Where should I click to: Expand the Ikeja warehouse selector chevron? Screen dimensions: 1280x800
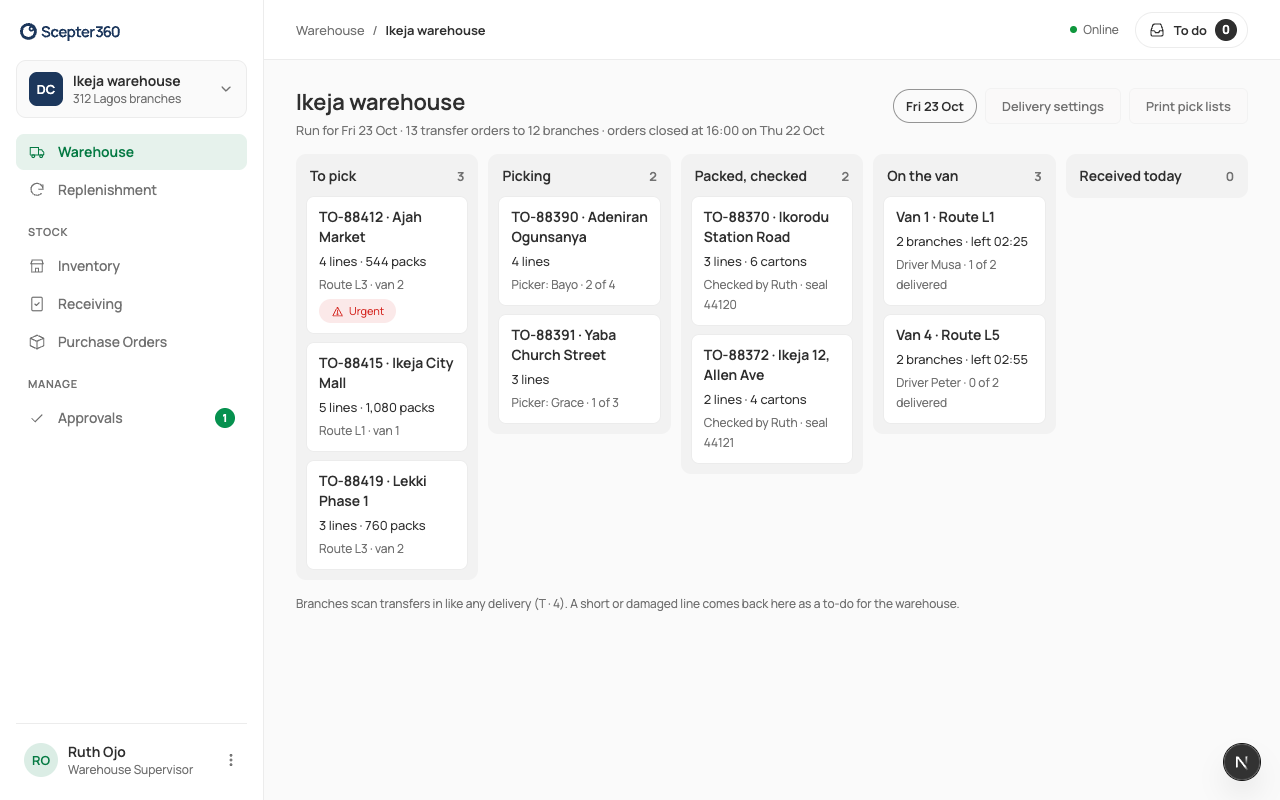pyautogui.click(x=226, y=89)
